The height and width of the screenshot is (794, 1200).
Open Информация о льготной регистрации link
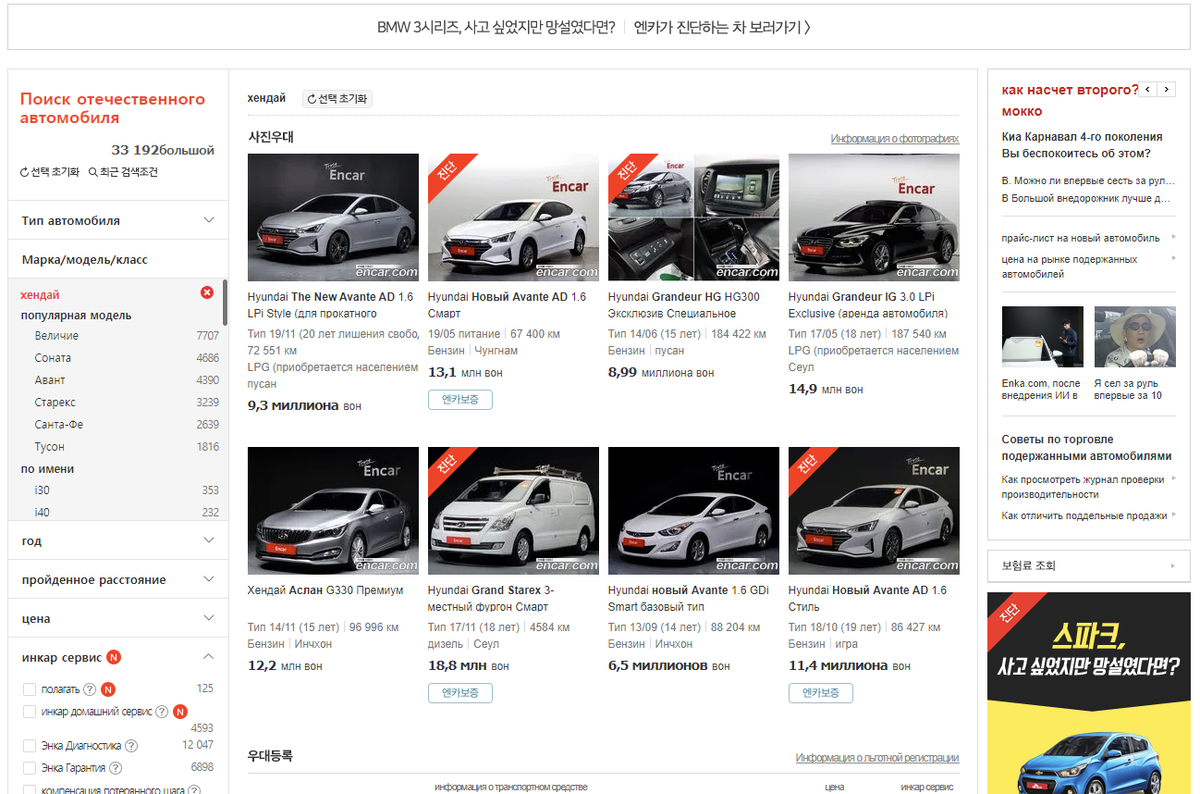click(x=877, y=758)
